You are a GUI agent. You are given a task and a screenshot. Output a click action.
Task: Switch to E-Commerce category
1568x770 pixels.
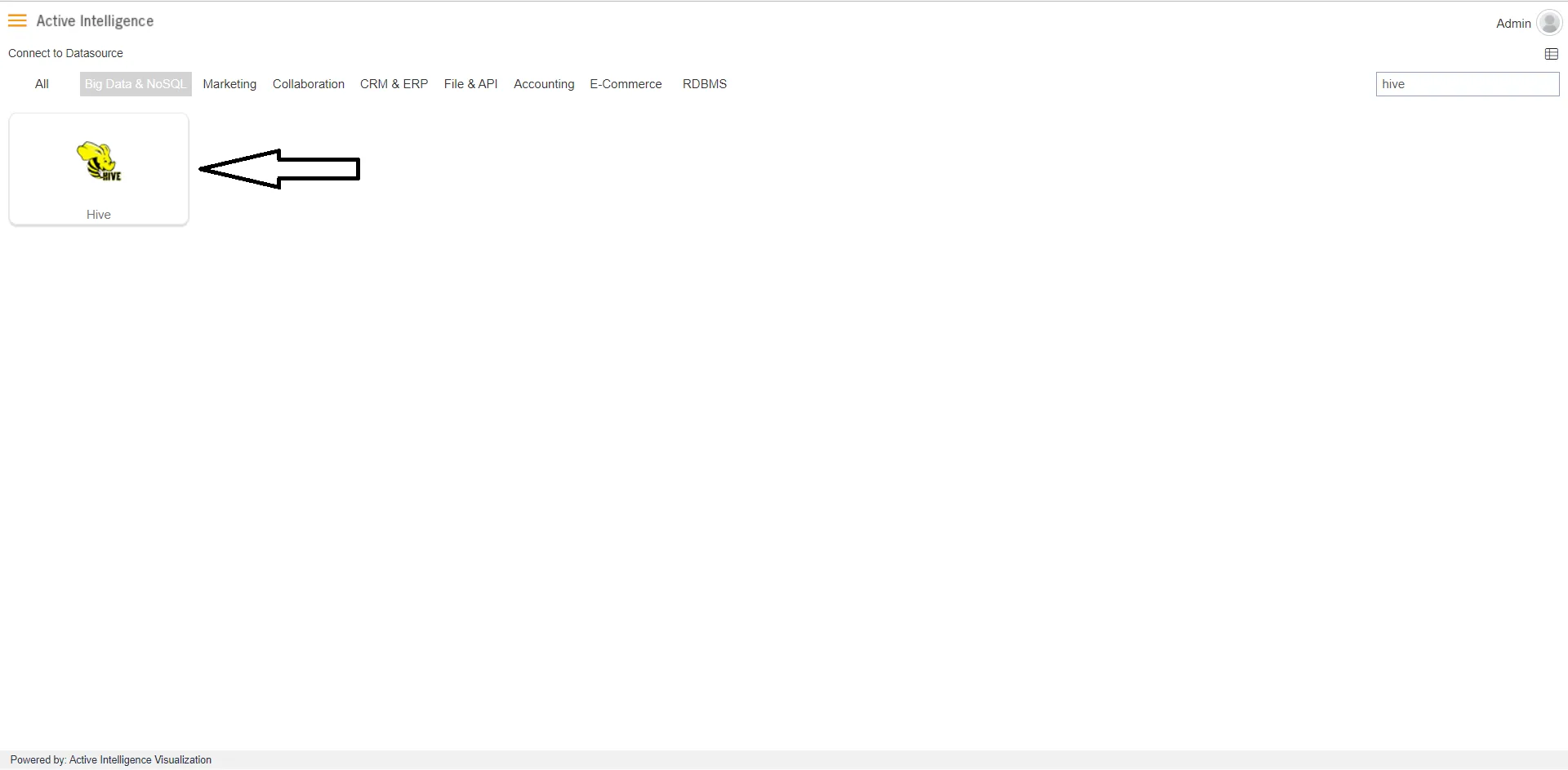(626, 84)
